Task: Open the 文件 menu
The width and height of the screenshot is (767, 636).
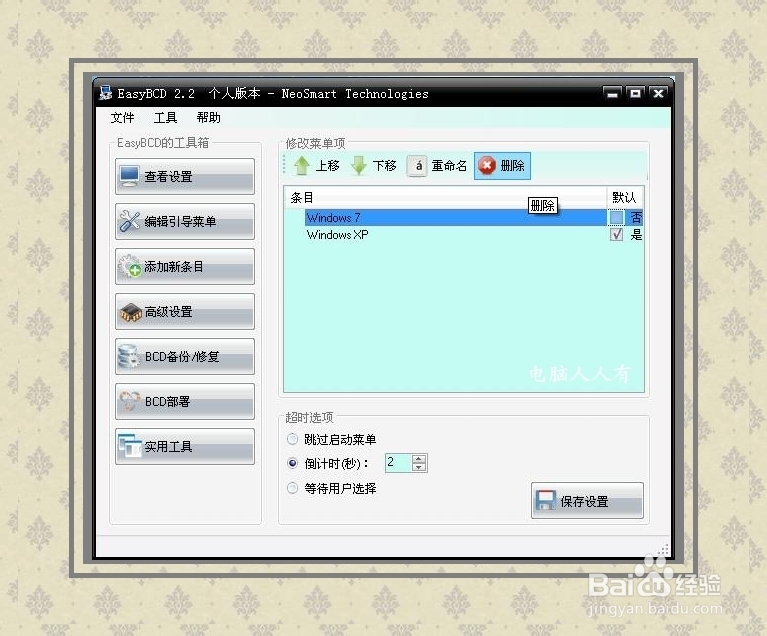Action: tap(122, 117)
